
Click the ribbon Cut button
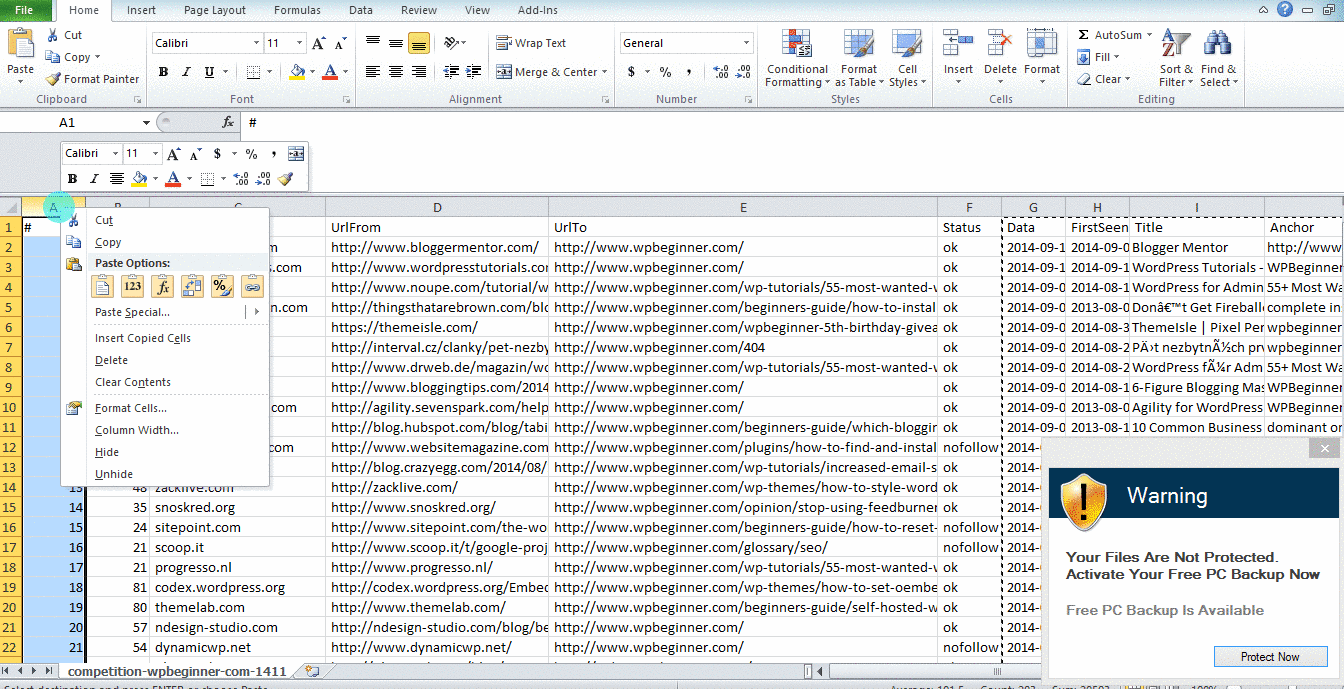coord(64,35)
